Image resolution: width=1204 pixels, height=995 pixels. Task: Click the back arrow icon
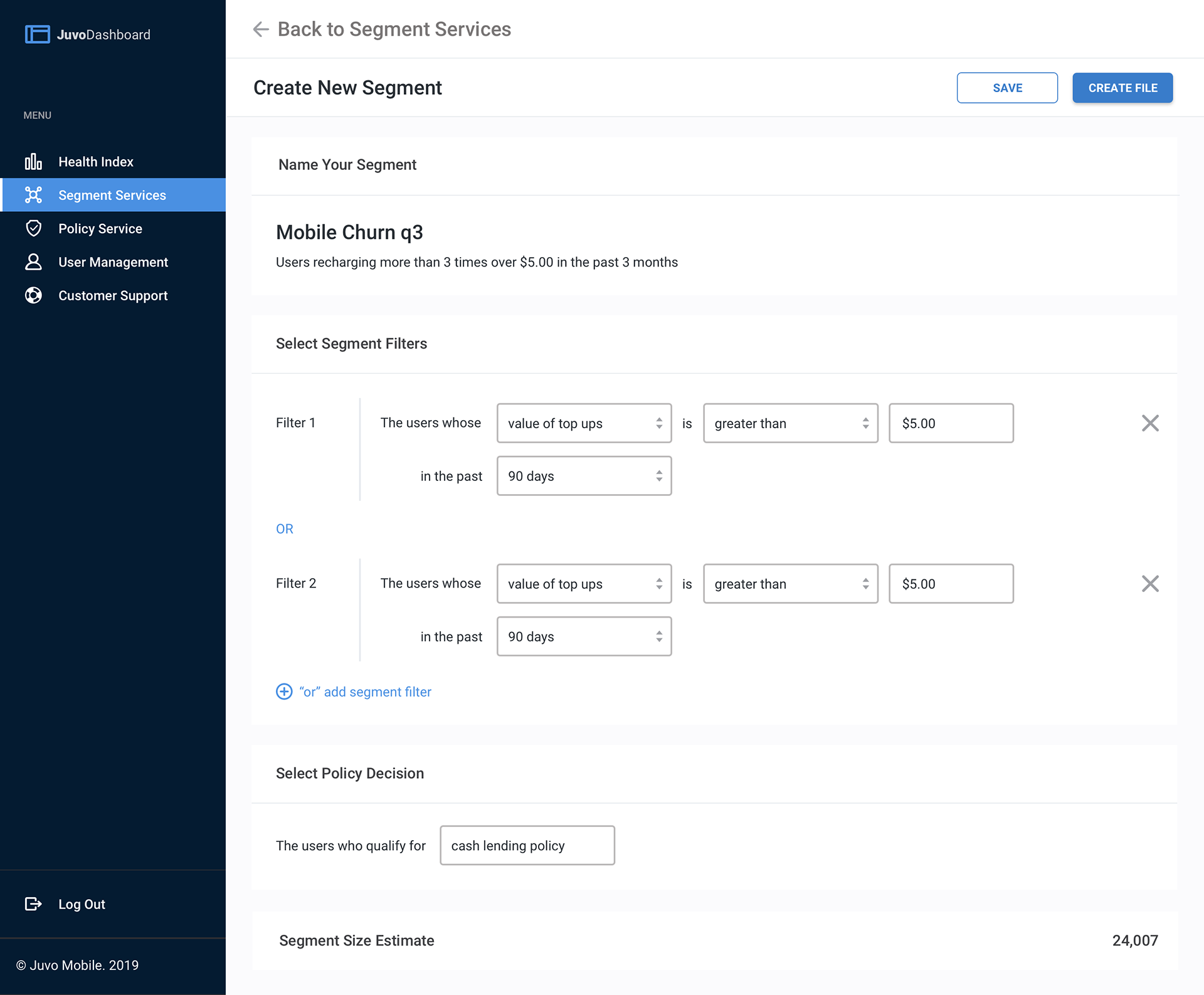[261, 29]
